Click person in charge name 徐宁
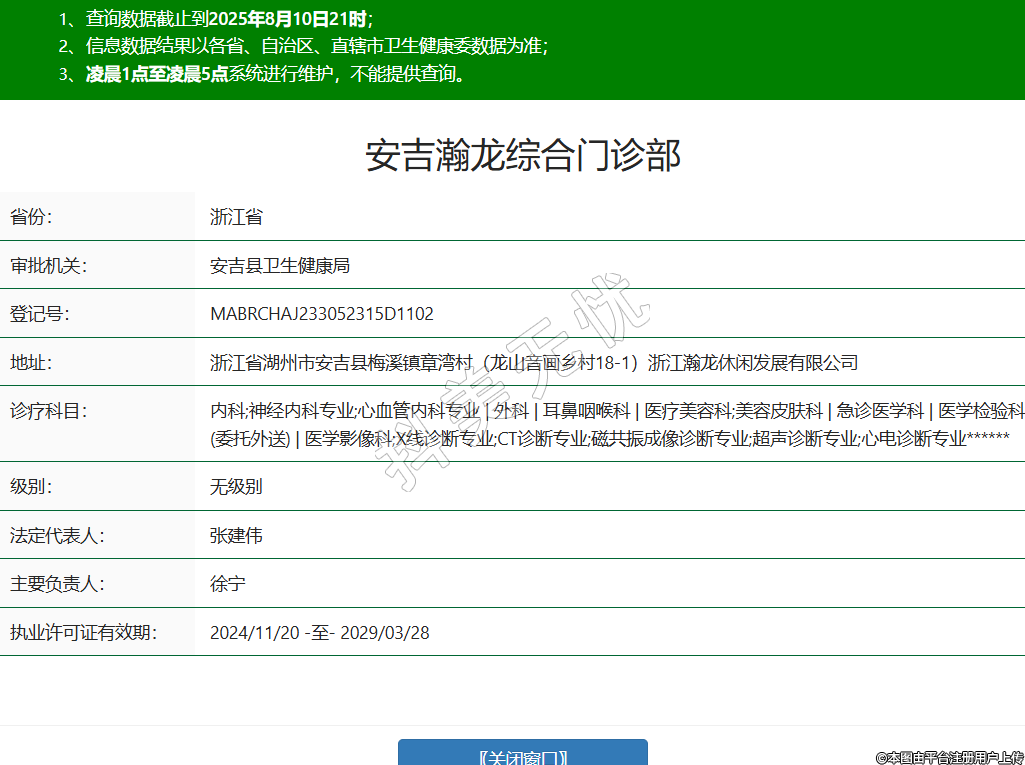The height and width of the screenshot is (765, 1025). click(228, 584)
